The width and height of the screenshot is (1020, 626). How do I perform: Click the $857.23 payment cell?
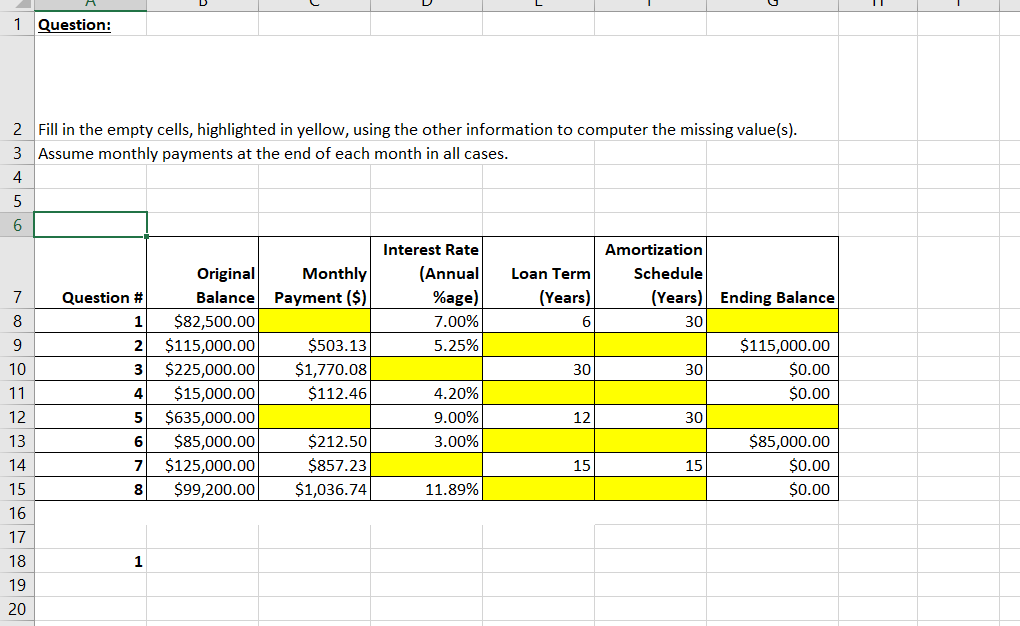click(x=315, y=465)
